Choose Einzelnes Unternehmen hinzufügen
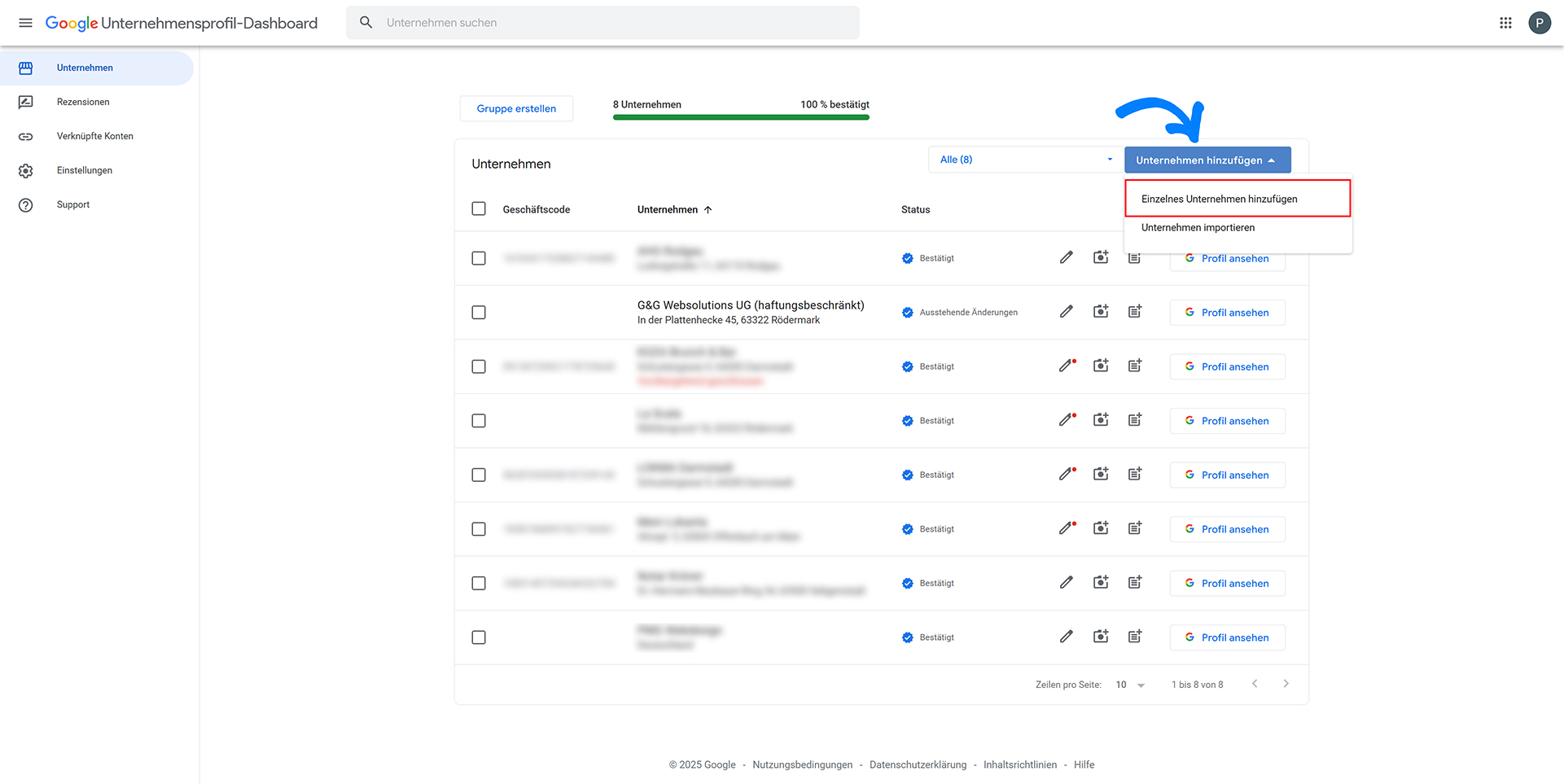1564x784 pixels. coord(1238,199)
